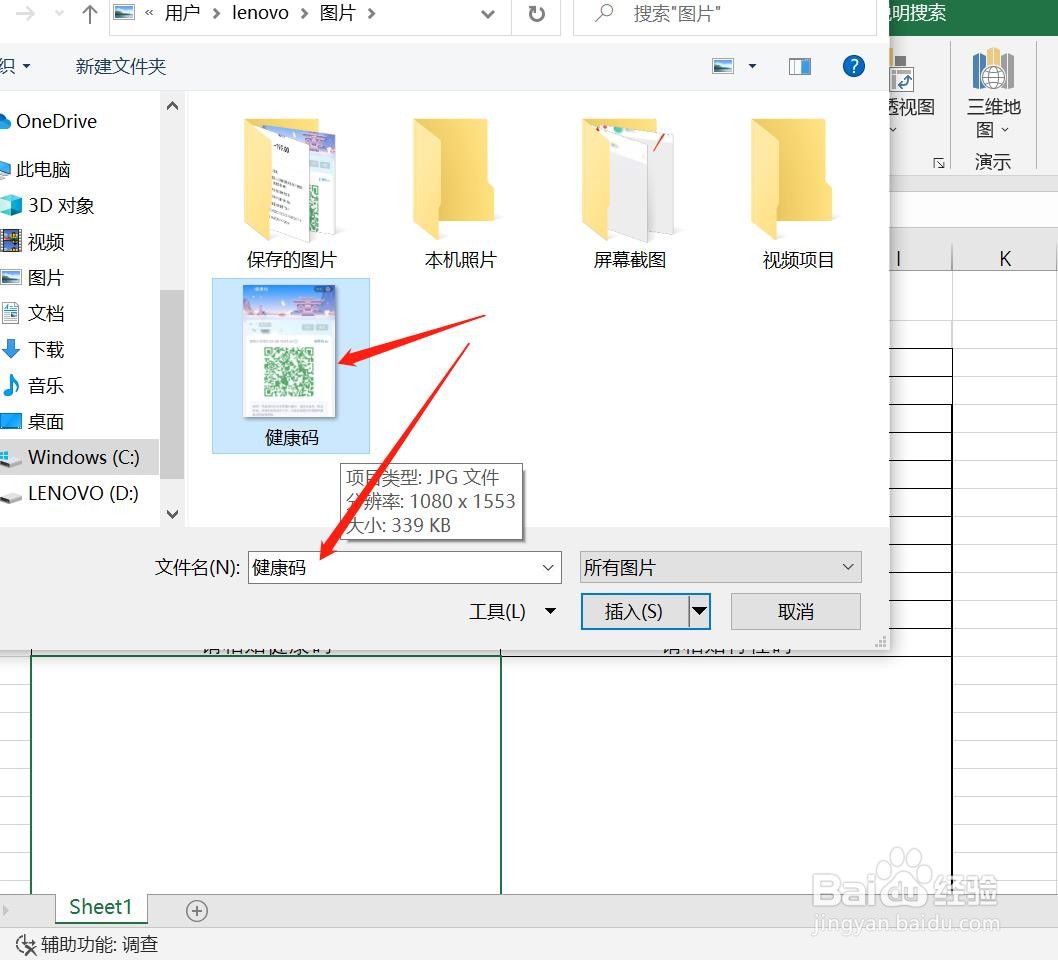The width and height of the screenshot is (1058, 960).
Task: Click the 取消 button
Action: pos(796,612)
